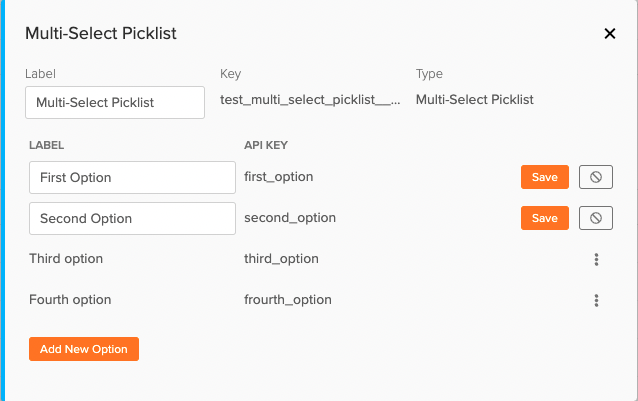Edit the field Label input box
The width and height of the screenshot is (638, 401).
115,102
